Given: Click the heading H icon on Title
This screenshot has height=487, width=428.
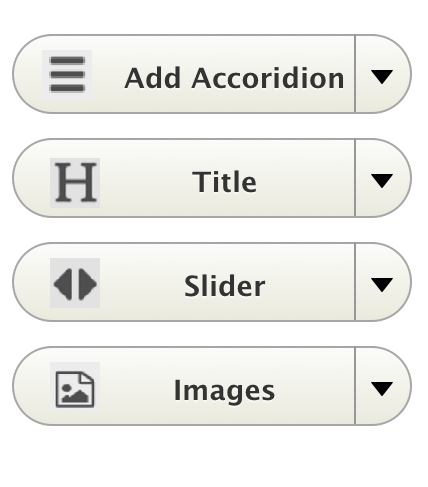Looking at the screenshot, I should [x=75, y=183].
